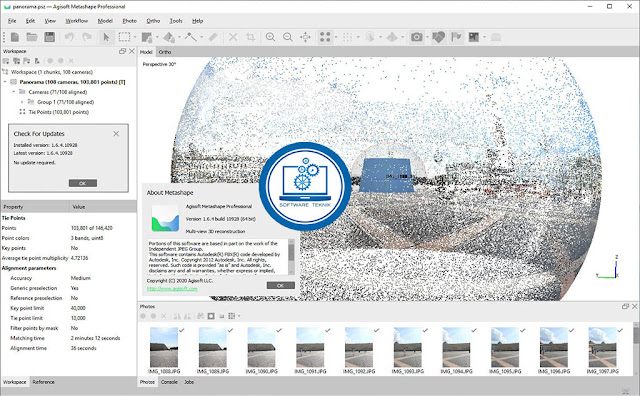
Task: Open the Point Cloud view dropdown arrow
Action: tap(336, 37)
